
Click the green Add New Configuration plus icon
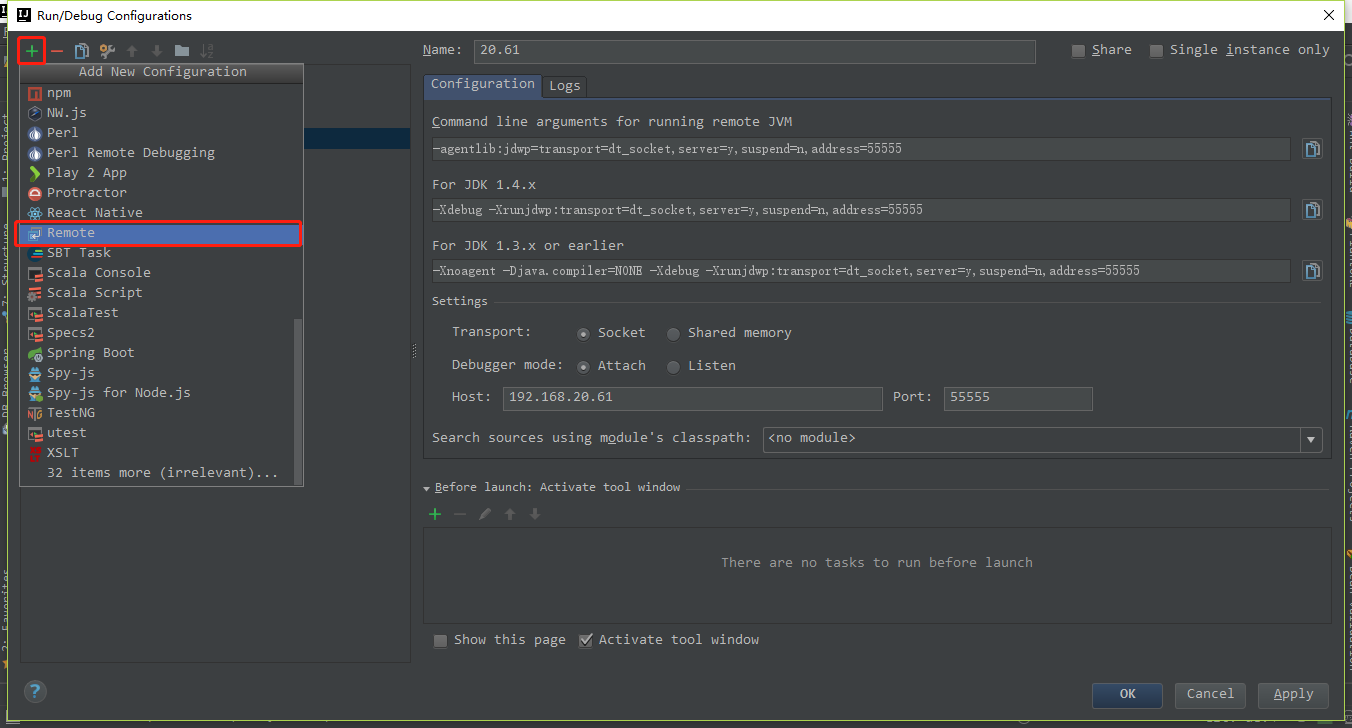(32, 50)
